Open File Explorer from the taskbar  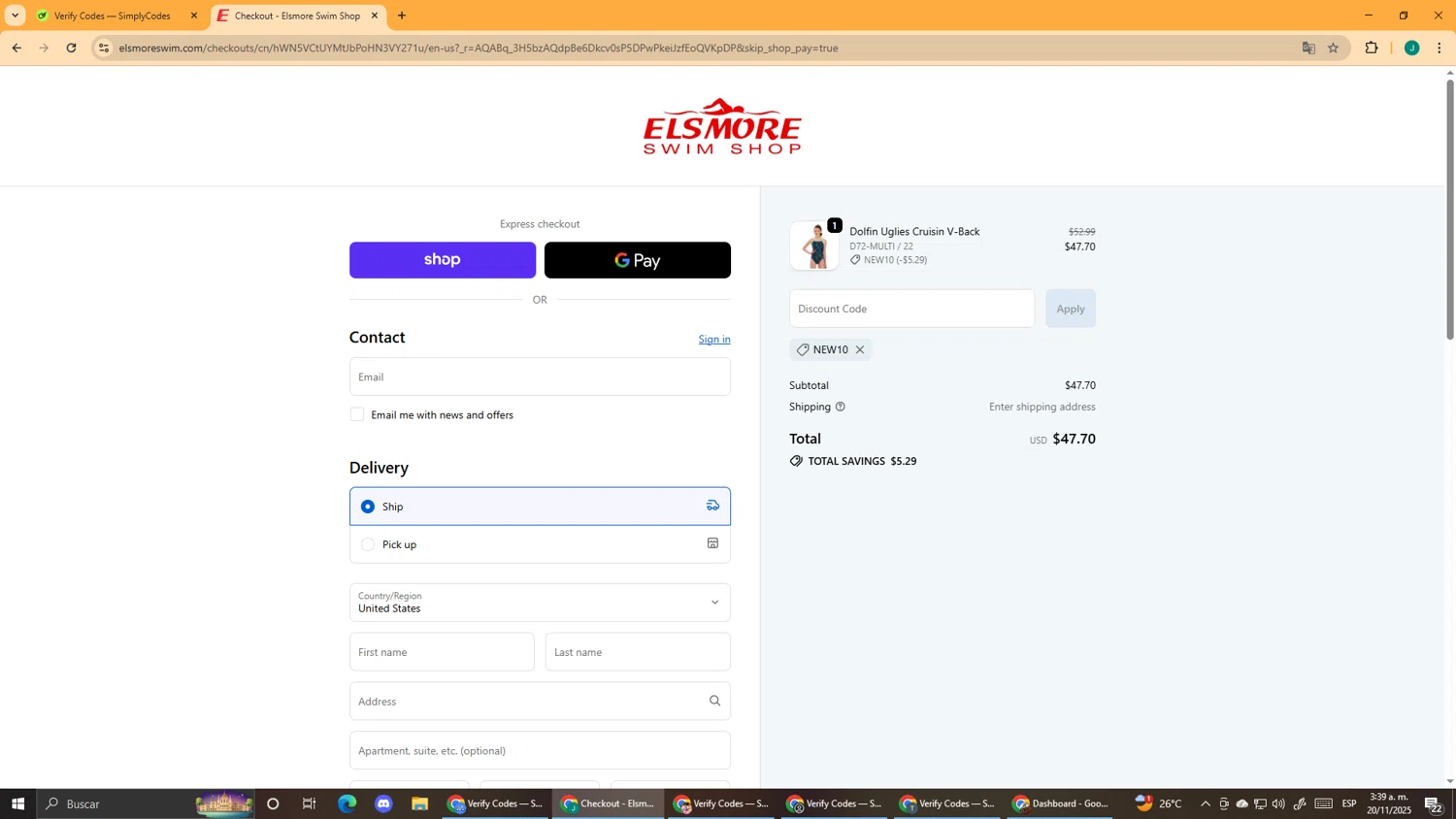tap(420, 803)
